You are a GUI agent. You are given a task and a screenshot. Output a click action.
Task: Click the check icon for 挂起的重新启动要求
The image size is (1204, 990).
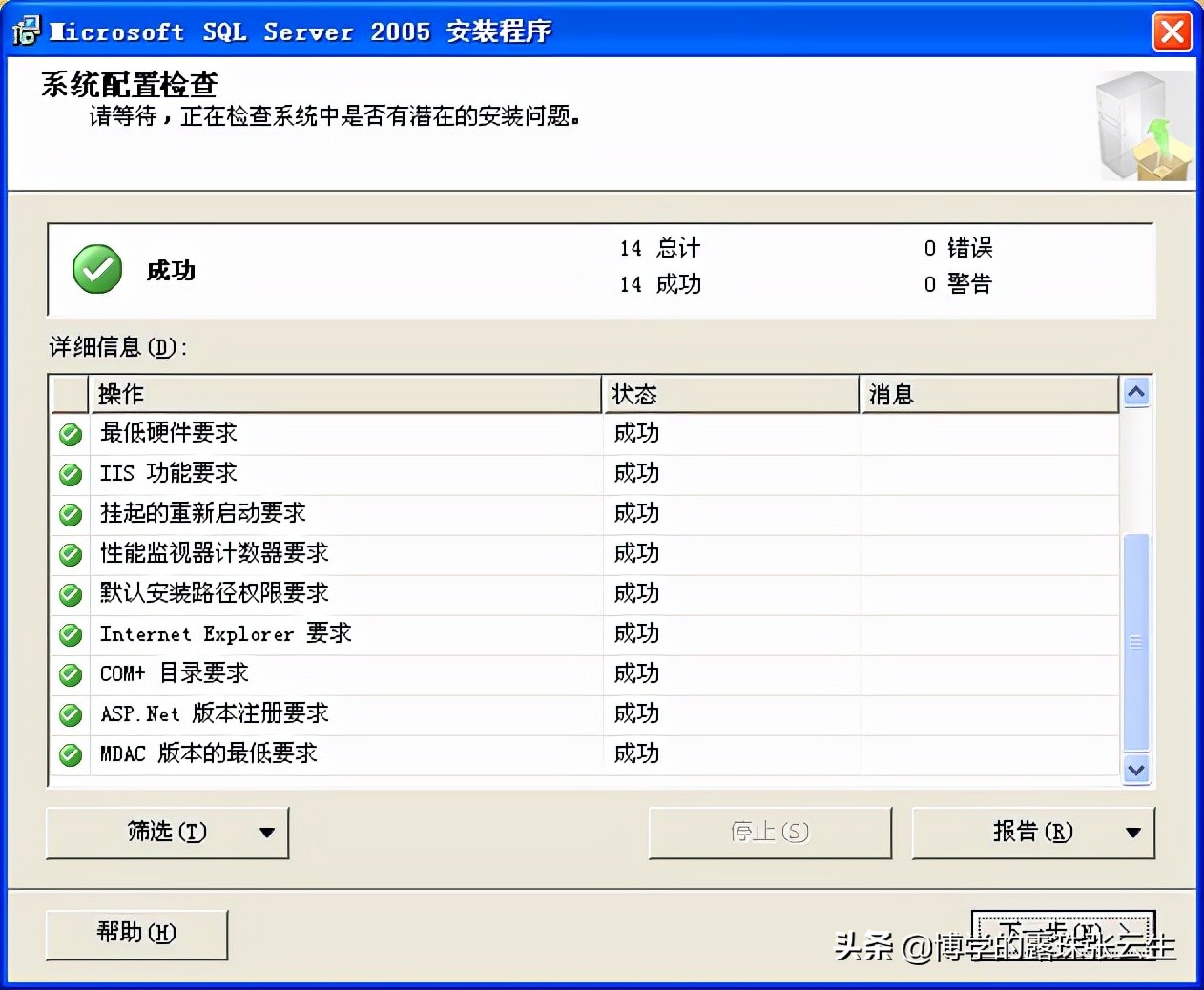70,514
